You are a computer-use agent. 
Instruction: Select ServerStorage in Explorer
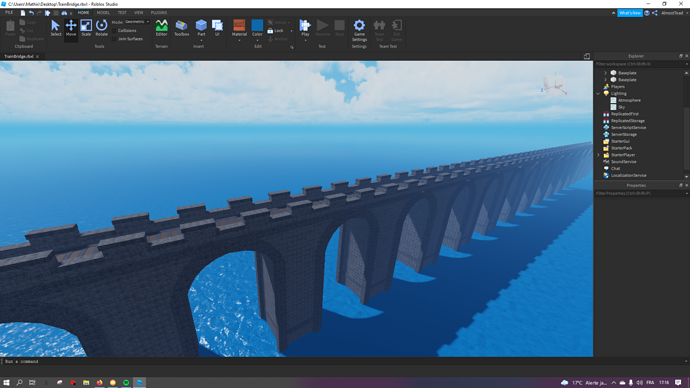tap(624, 134)
